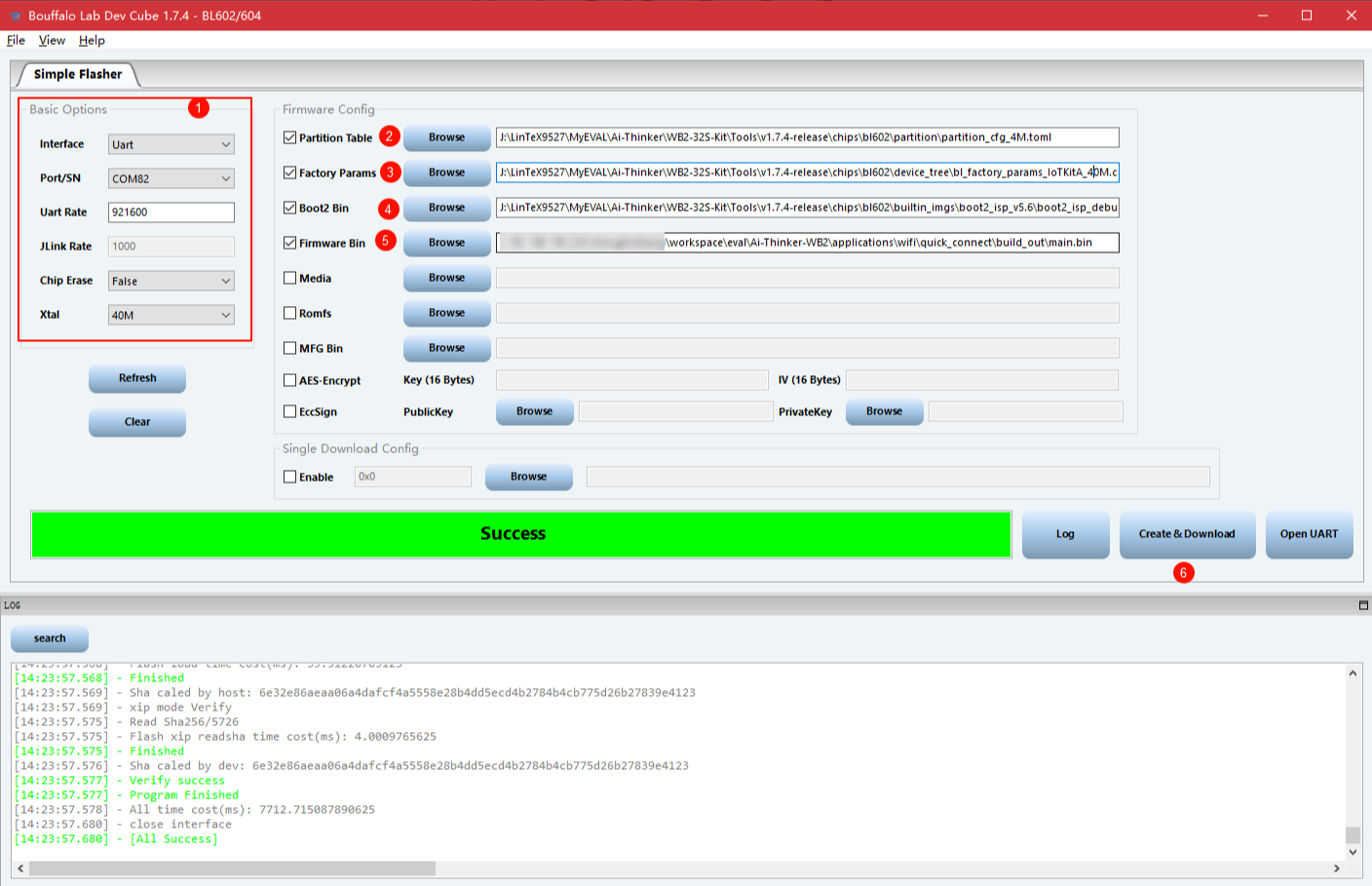This screenshot has width=1372, height=886.
Task: Expand the Chip Erase dropdown
Action: (x=171, y=281)
